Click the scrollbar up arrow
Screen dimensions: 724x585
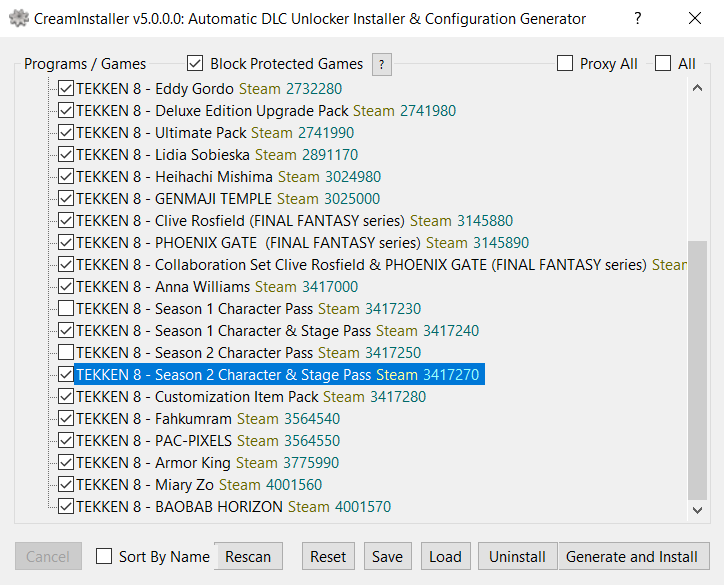click(x=698, y=88)
